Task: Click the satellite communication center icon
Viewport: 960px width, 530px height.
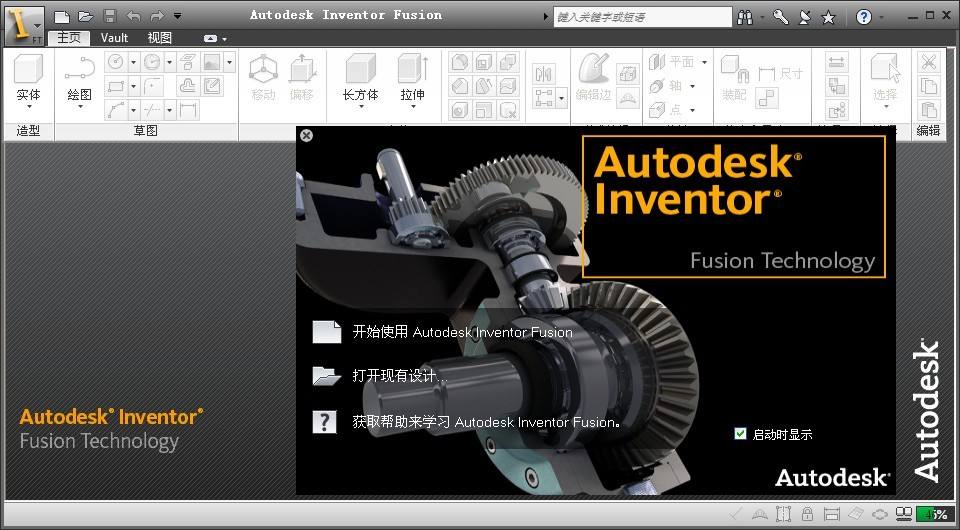Action: tap(804, 17)
